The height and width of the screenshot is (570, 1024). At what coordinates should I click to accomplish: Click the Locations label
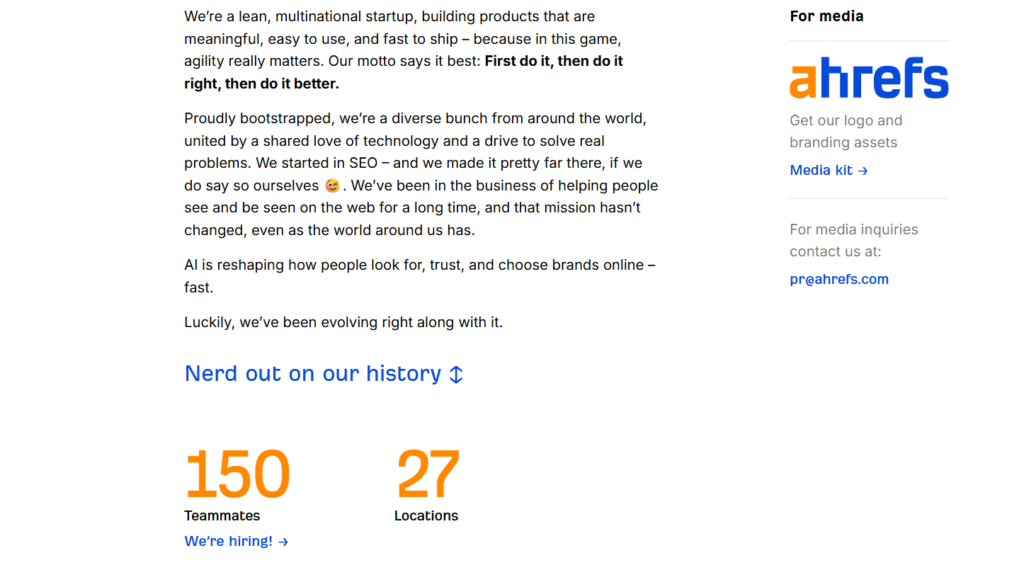(x=426, y=516)
